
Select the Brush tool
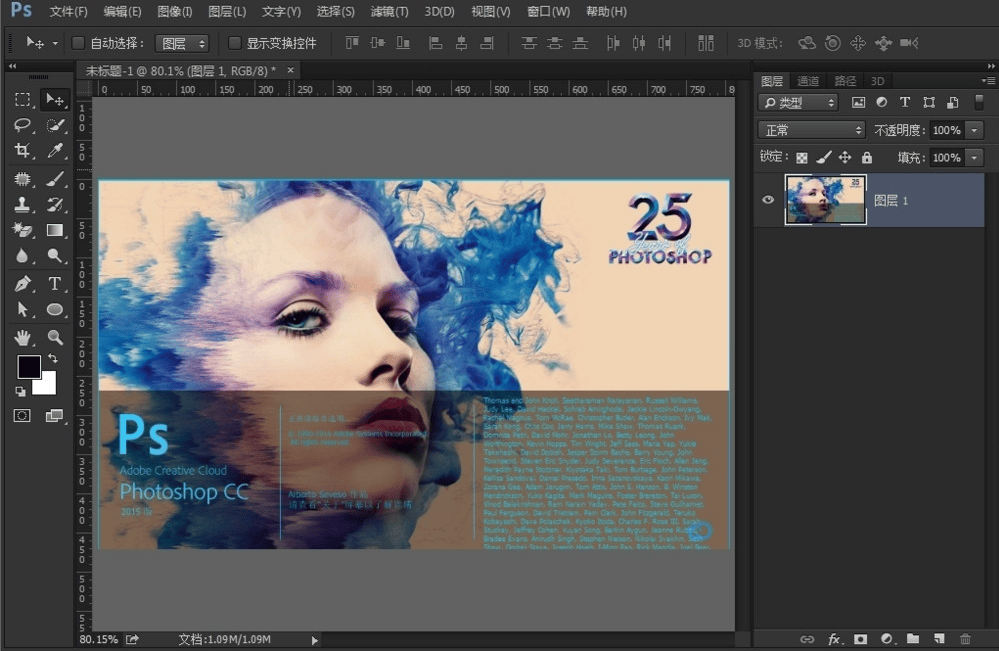[x=55, y=179]
